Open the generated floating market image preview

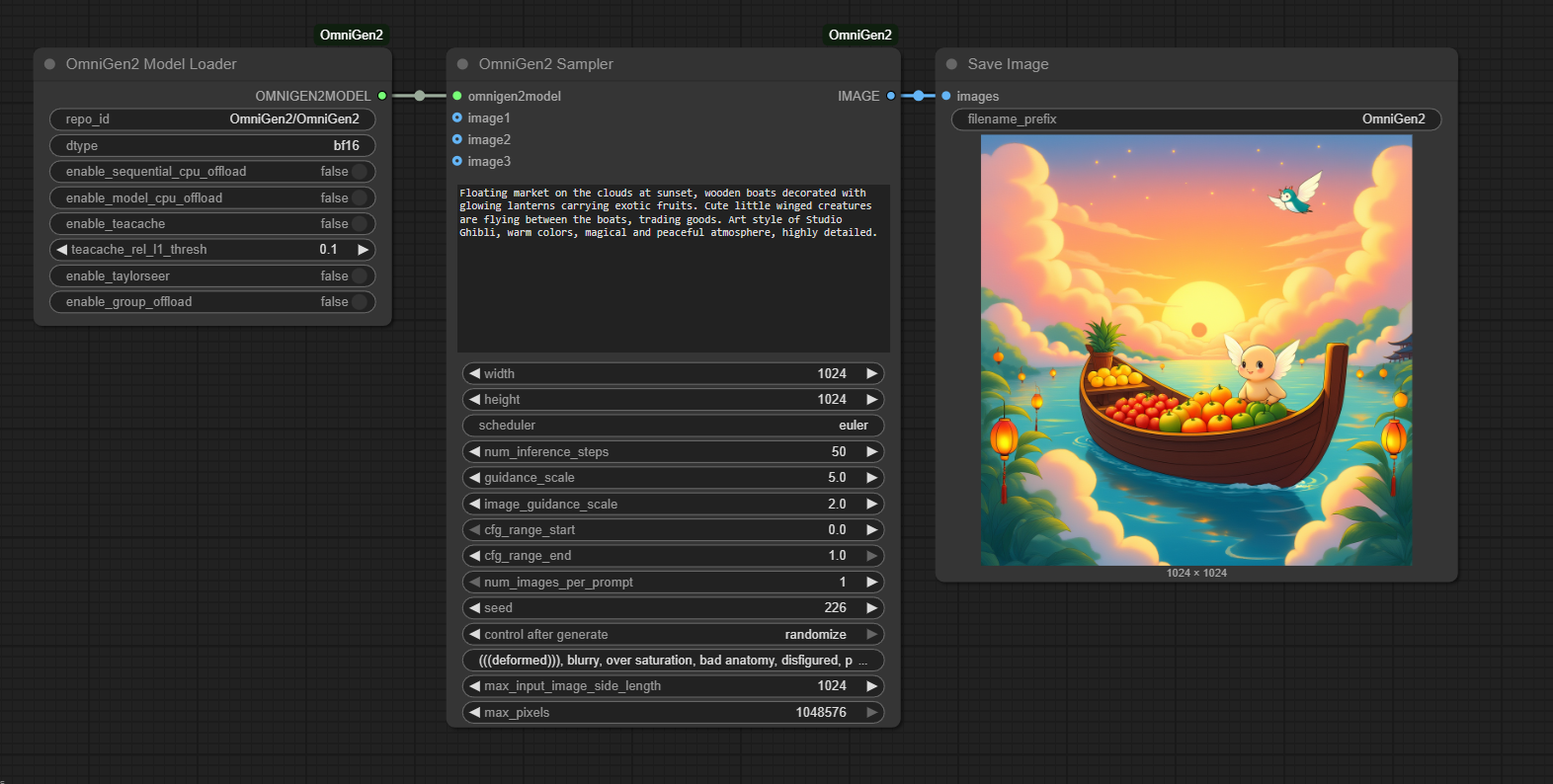pyautogui.click(x=1196, y=351)
